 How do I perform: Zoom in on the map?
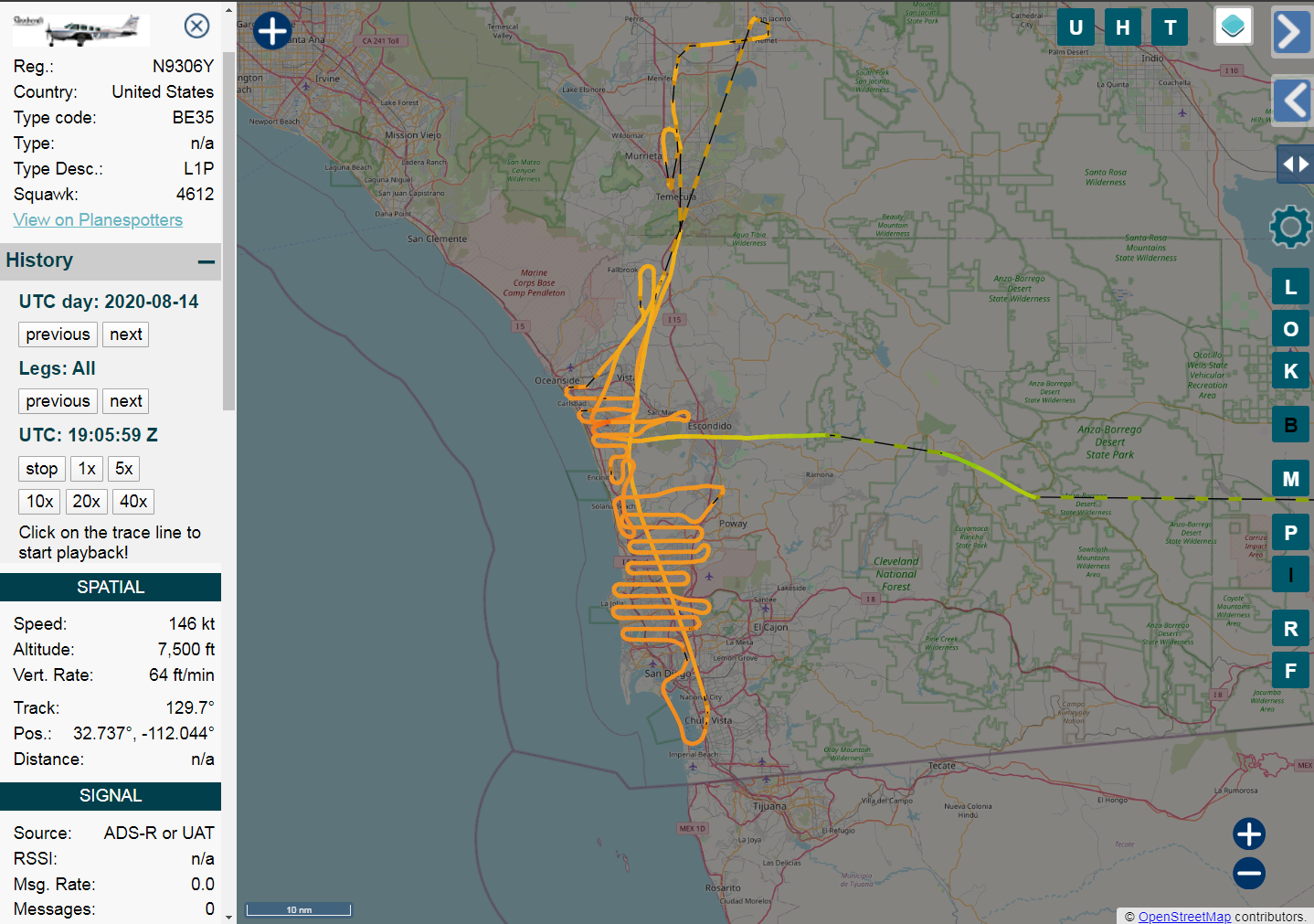(x=1248, y=834)
